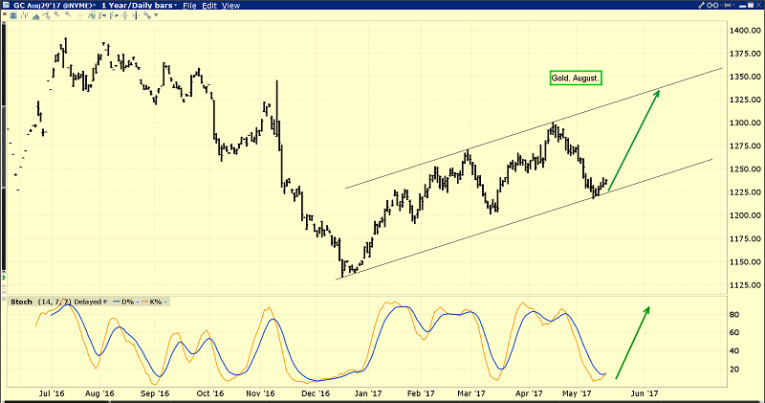
Task: Toggle the K% orange line legend
Action: pyautogui.click(x=151, y=301)
